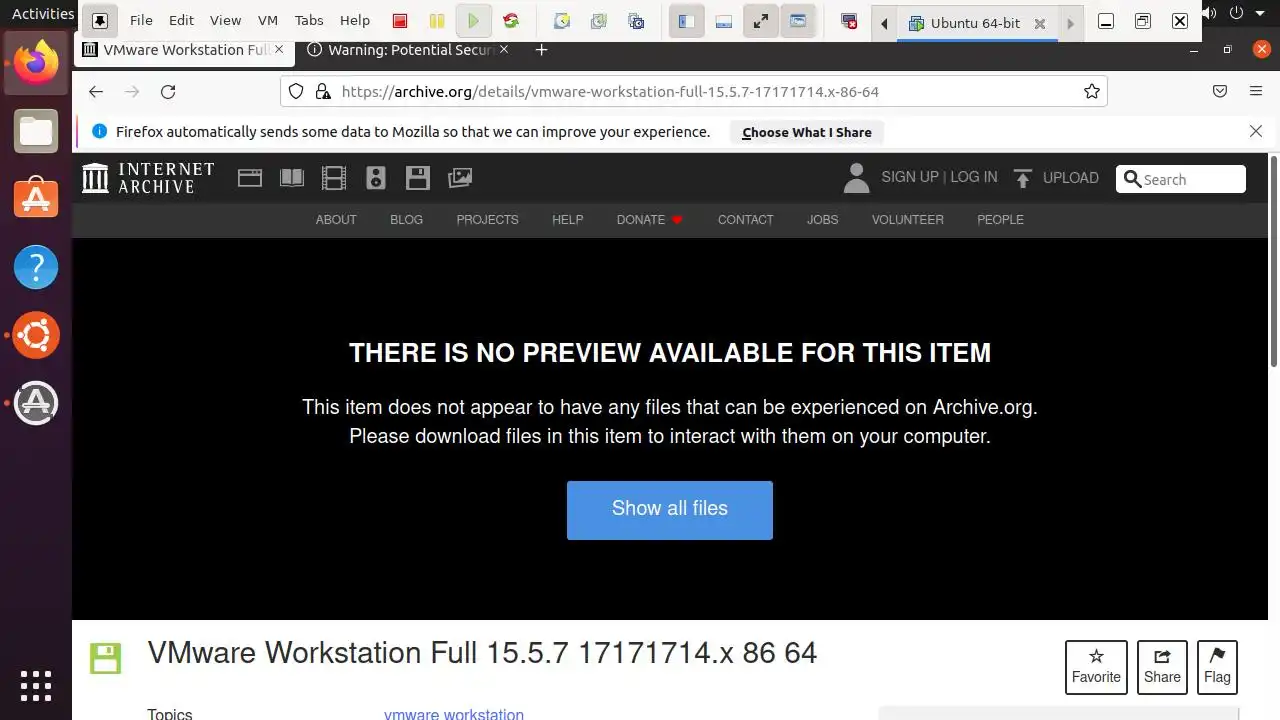Image resolution: width=1280 pixels, height=720 pixels.
Task: Click the Ubuntu installer icon in dock
Action: [x=36, y=335]
